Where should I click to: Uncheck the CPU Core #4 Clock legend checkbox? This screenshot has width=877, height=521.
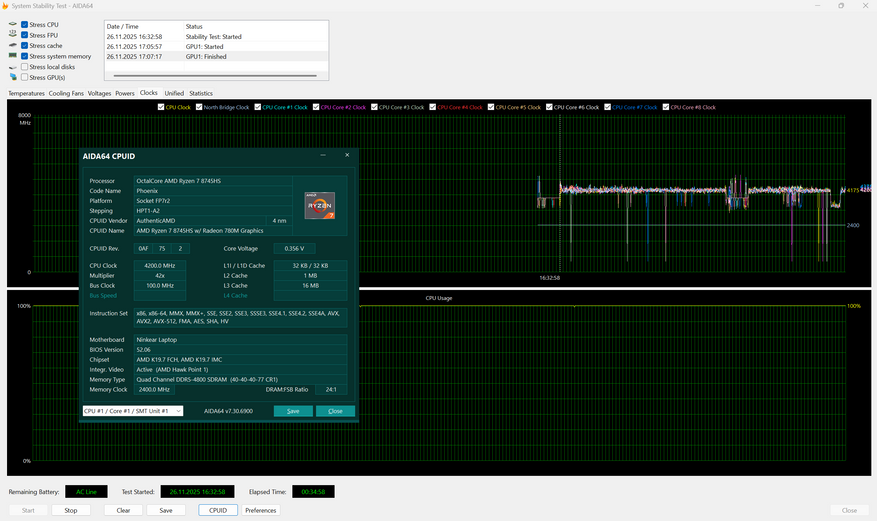click(431, 107)
